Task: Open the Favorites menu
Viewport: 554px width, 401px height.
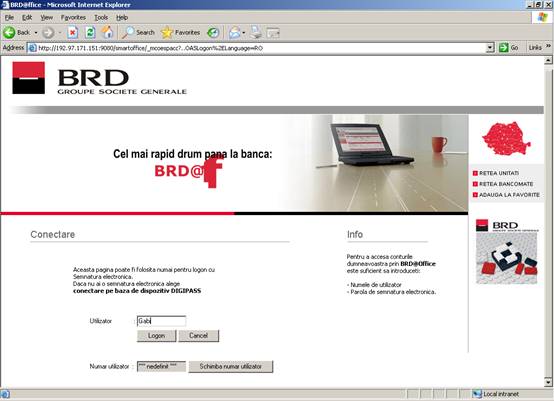Action: click(73, 17)
